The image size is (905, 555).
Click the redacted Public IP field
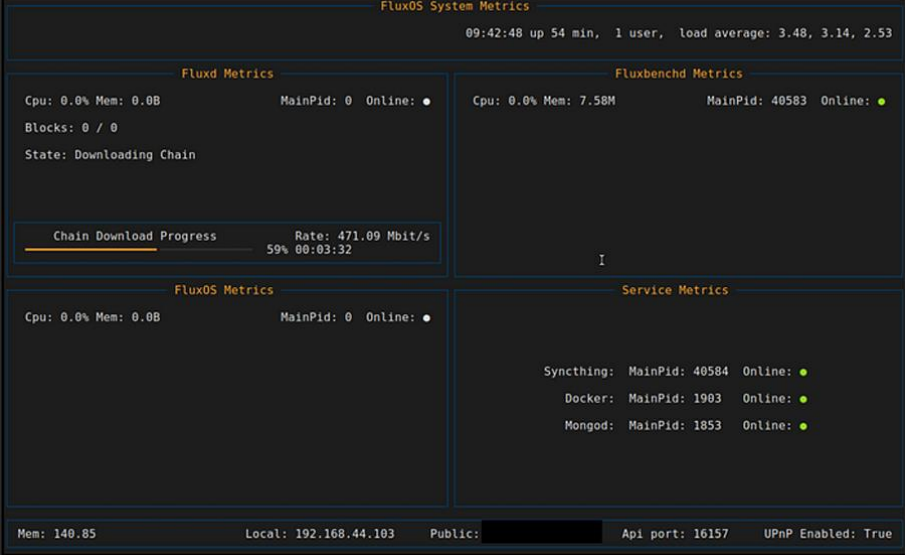541,532
